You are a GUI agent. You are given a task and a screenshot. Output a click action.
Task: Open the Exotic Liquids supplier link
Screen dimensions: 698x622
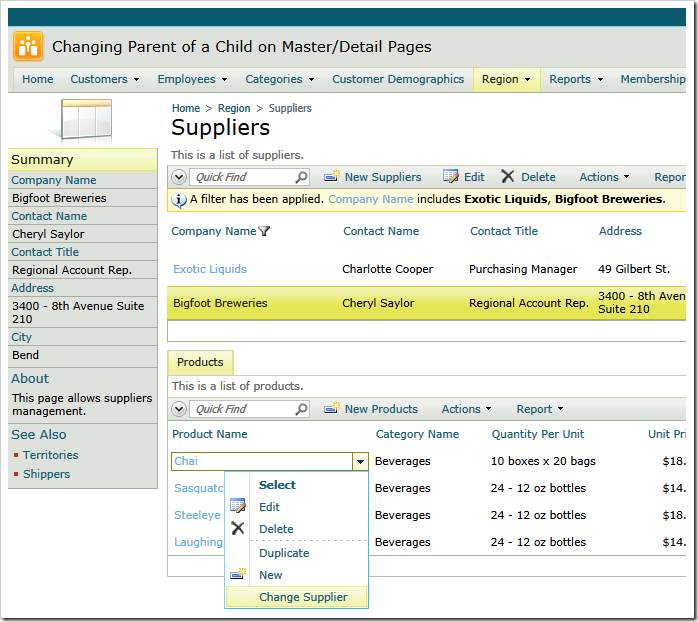pyautogui.click(x=210, y=269)
